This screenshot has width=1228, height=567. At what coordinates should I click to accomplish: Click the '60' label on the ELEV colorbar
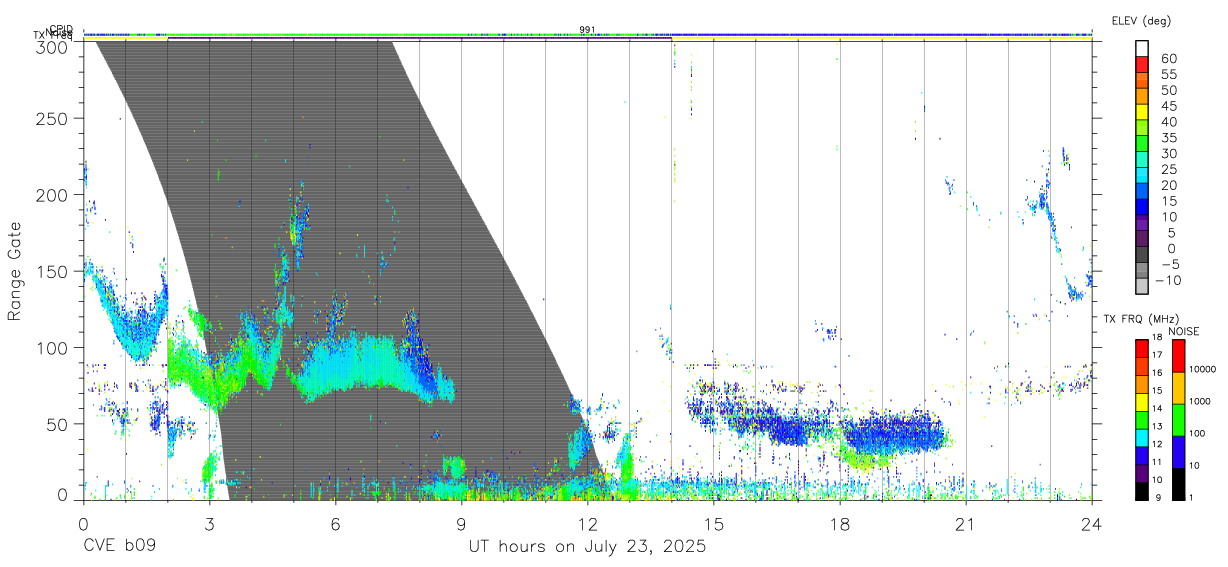1169,59
